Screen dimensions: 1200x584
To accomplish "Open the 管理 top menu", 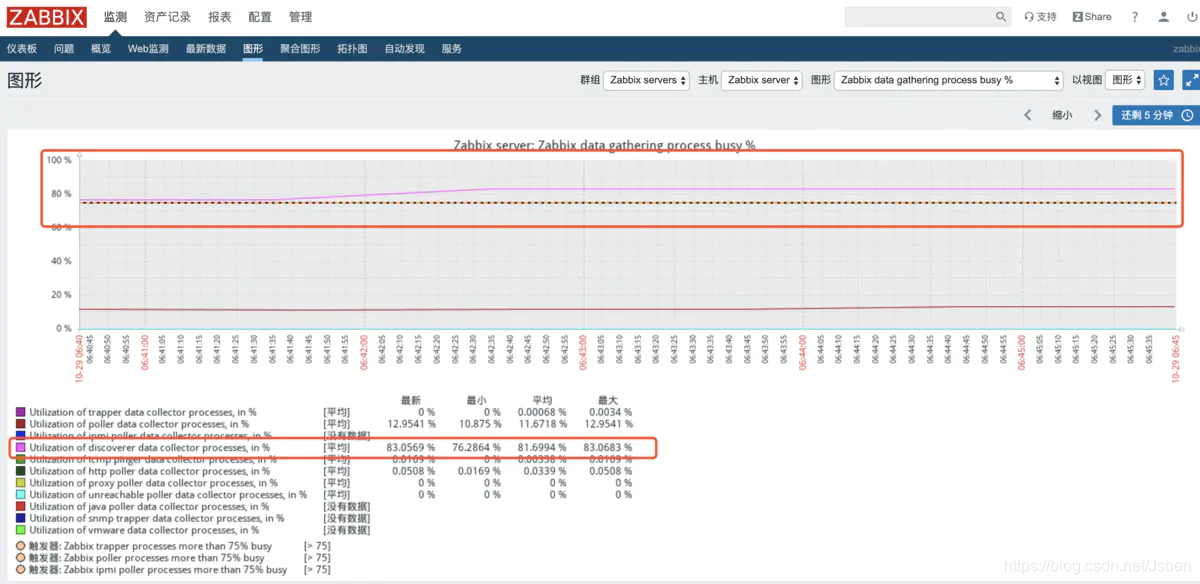I will [300, 17].
